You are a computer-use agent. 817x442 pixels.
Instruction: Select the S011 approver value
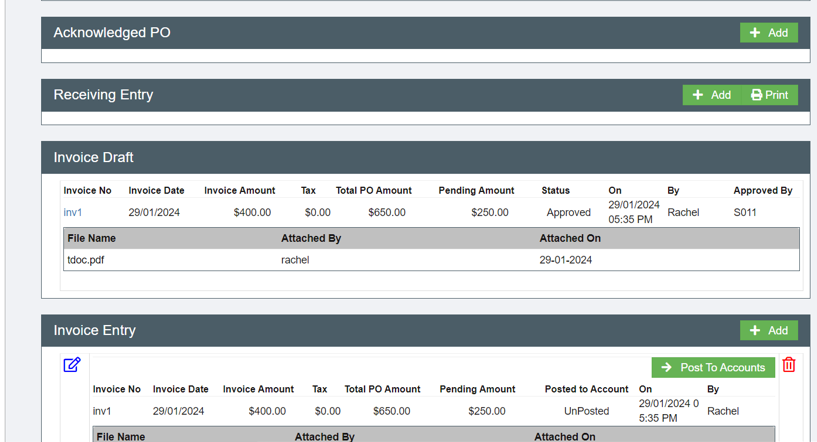pos(745,212)
